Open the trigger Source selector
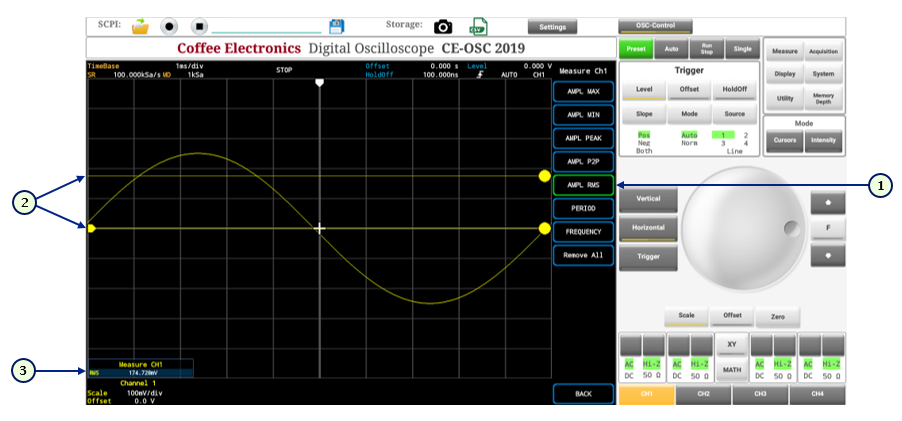This screenshot has height=421, width=902. point(735,114)
